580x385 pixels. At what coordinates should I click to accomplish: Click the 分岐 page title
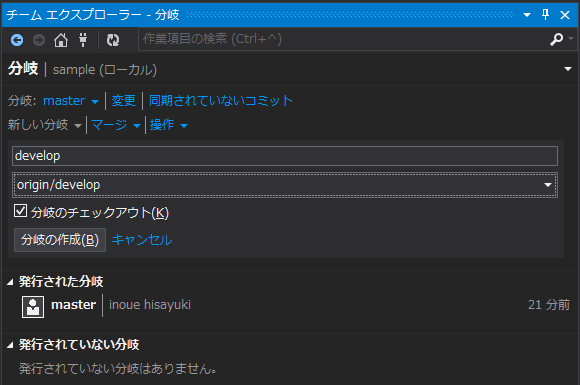click(23, 69)
